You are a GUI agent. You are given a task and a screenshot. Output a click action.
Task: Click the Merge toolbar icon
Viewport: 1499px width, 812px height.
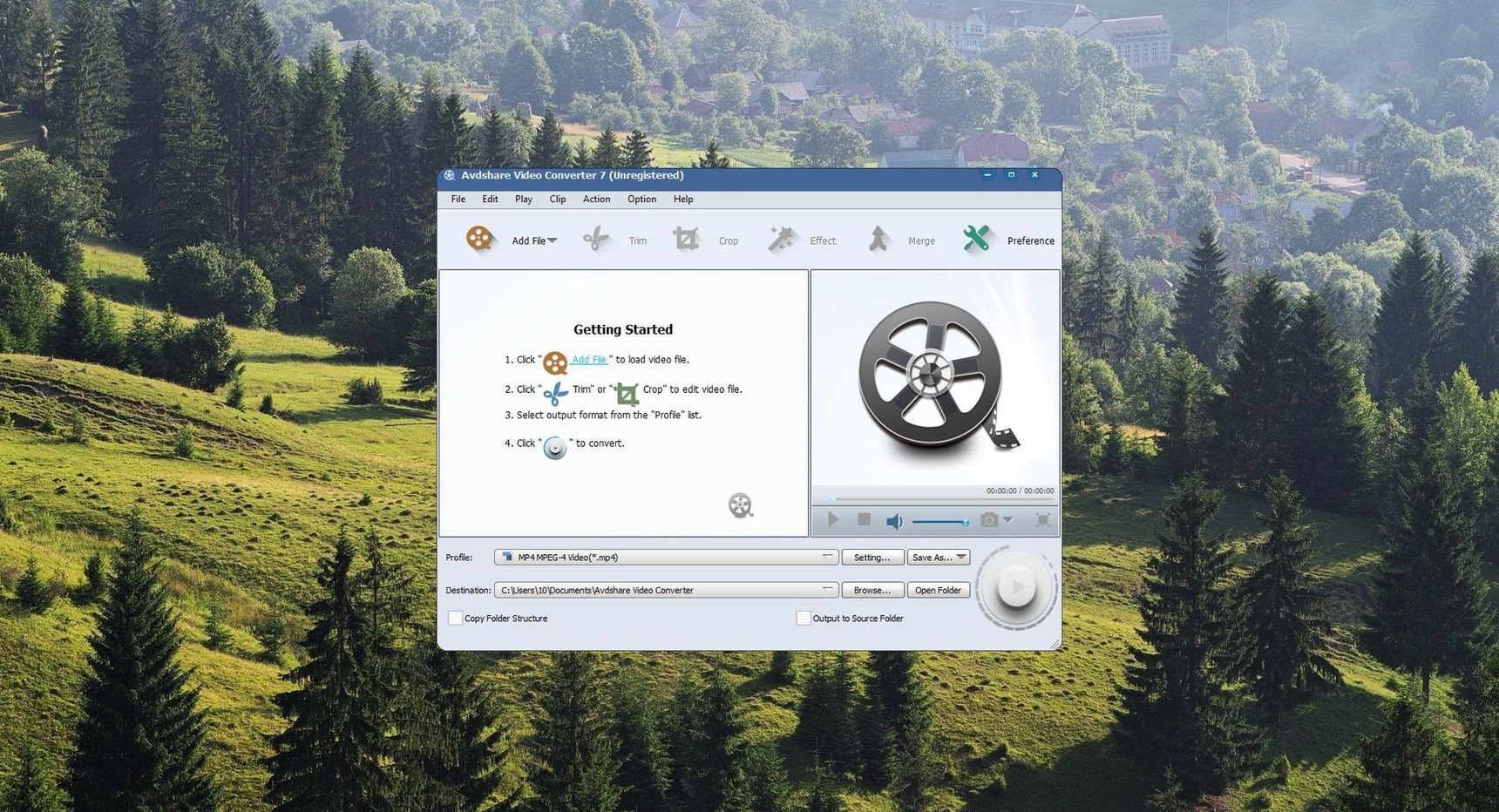point(878,239)
